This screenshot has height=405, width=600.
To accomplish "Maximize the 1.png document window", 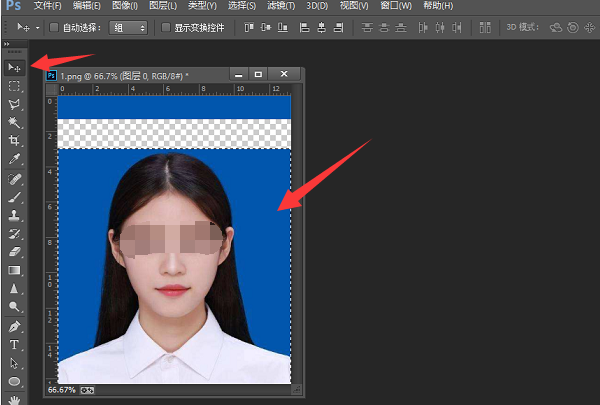I will pos(259,75).
